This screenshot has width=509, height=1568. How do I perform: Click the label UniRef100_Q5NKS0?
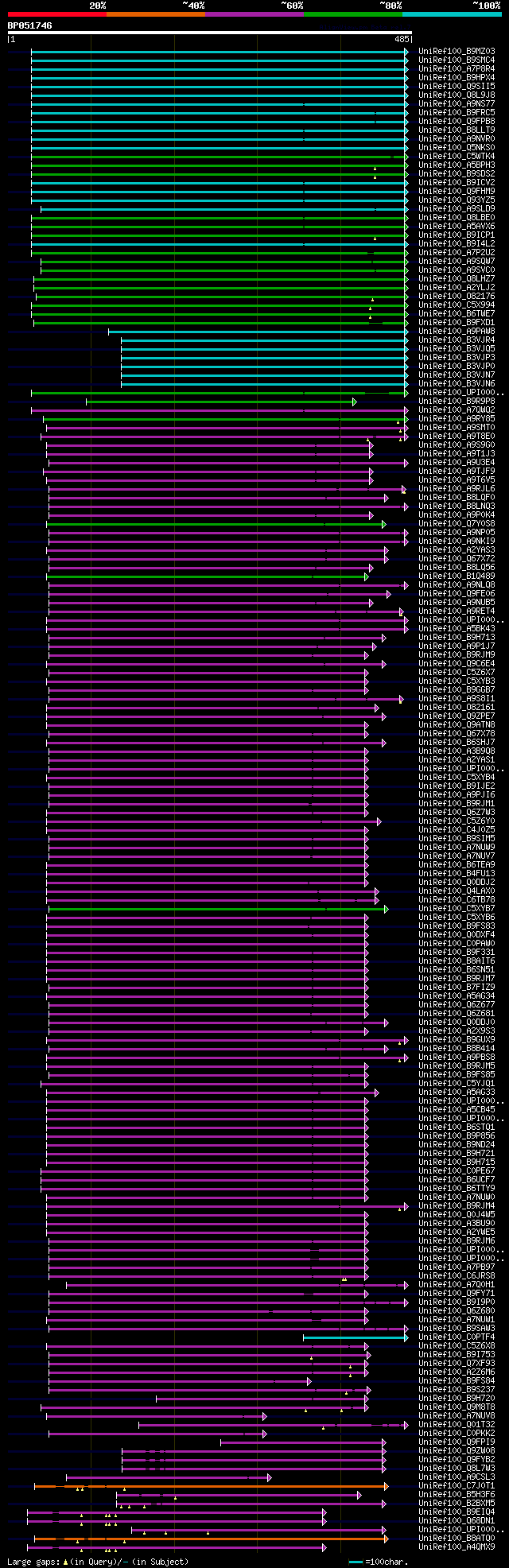click(x=457, y=148)
